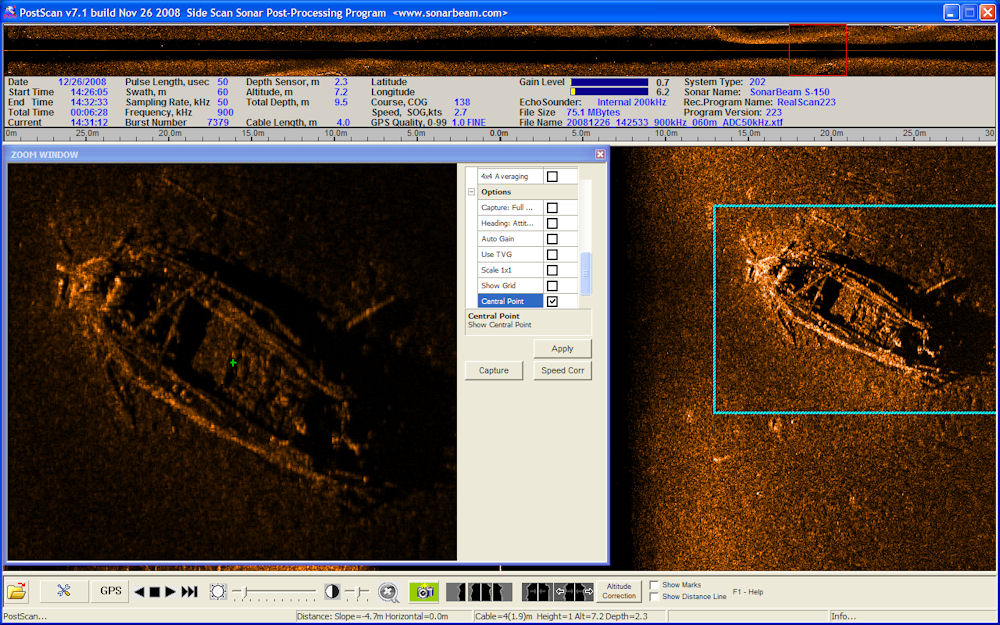Open a sonar file with folder icon

[17, 591]
